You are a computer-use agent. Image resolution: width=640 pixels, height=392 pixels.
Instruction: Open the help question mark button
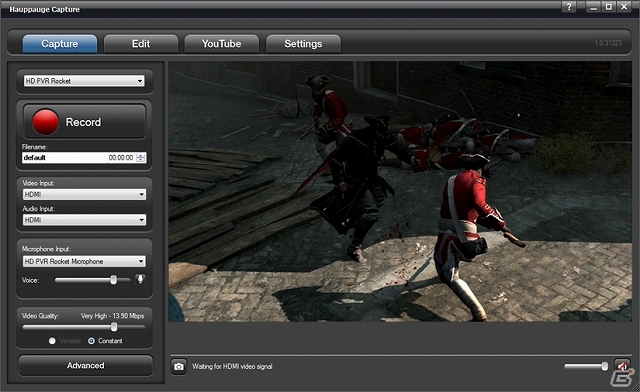pos(569,7)
